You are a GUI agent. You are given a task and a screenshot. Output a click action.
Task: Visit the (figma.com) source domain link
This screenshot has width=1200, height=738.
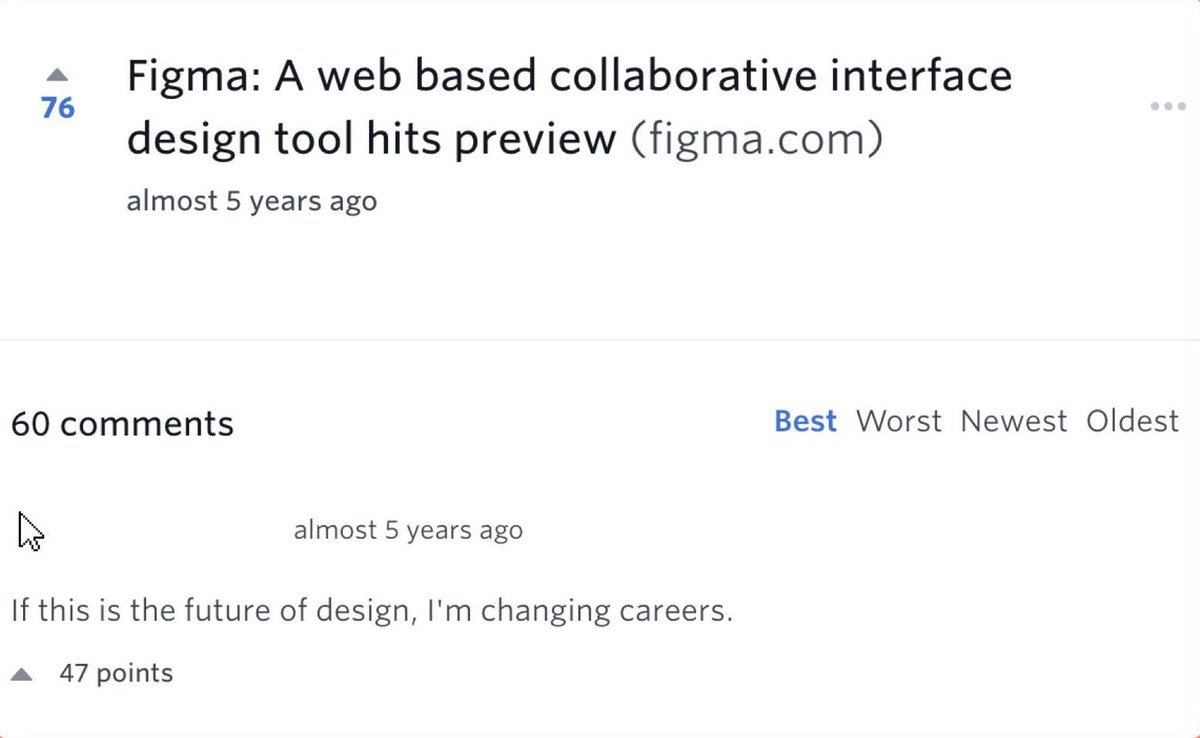coord(757,140)
